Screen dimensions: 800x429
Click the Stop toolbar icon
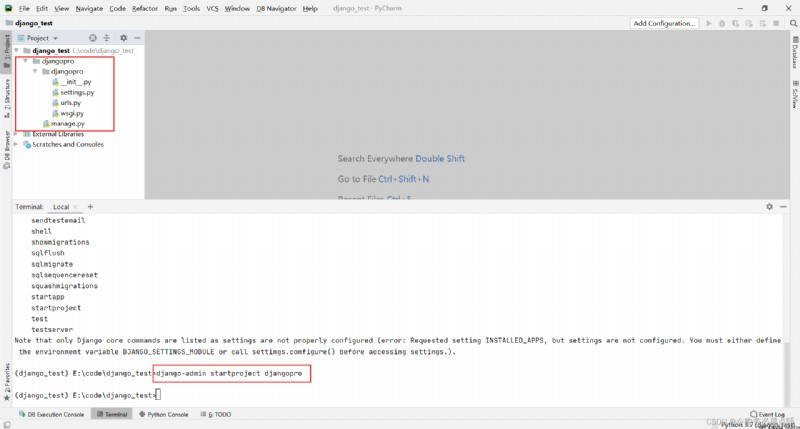(776, 23)
